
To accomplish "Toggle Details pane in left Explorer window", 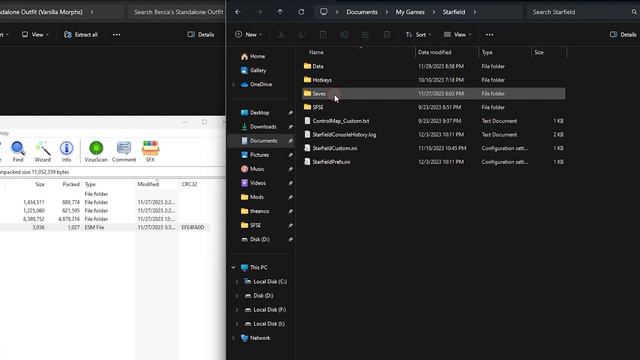I will (x=200, y=35).
